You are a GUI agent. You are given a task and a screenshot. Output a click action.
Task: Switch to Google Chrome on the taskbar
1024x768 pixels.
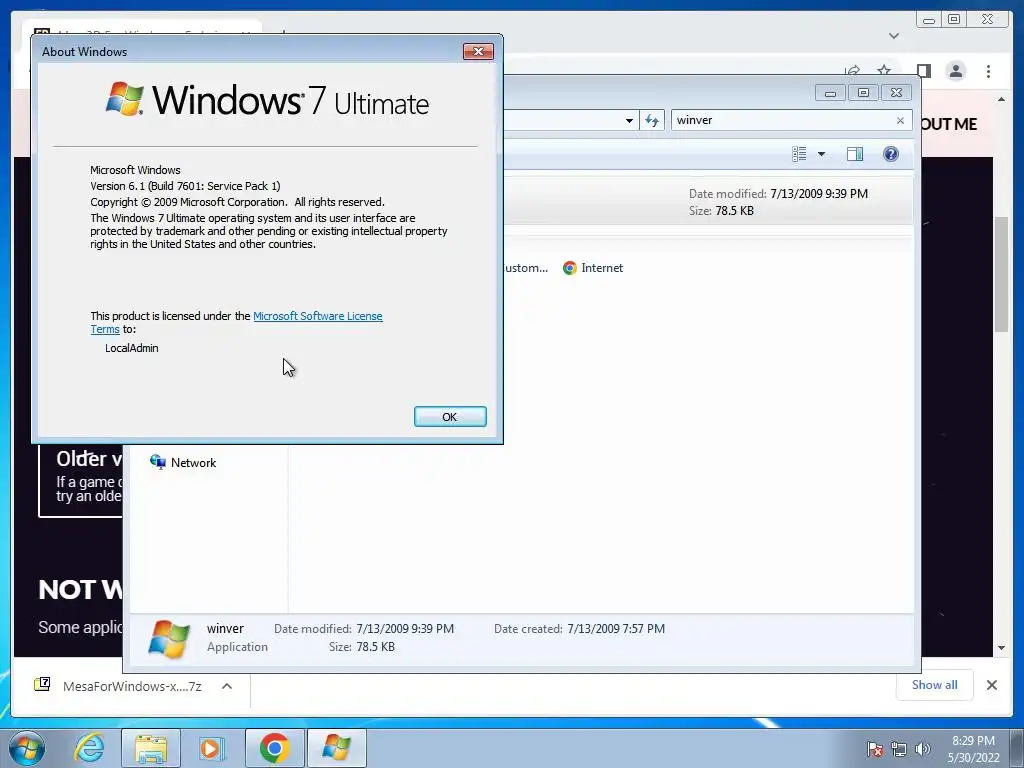tap(274, 748)
